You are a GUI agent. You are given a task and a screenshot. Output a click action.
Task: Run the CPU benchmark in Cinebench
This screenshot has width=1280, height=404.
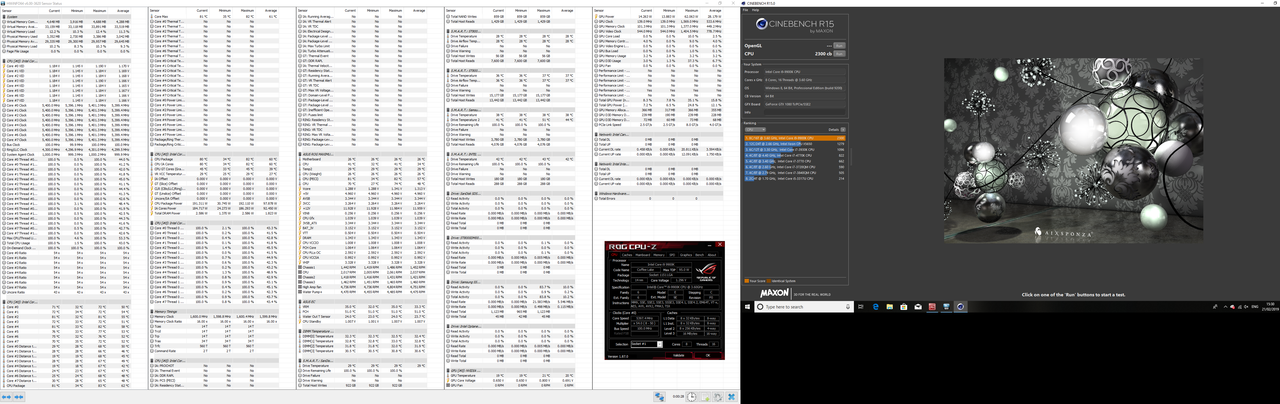[839, 53]
